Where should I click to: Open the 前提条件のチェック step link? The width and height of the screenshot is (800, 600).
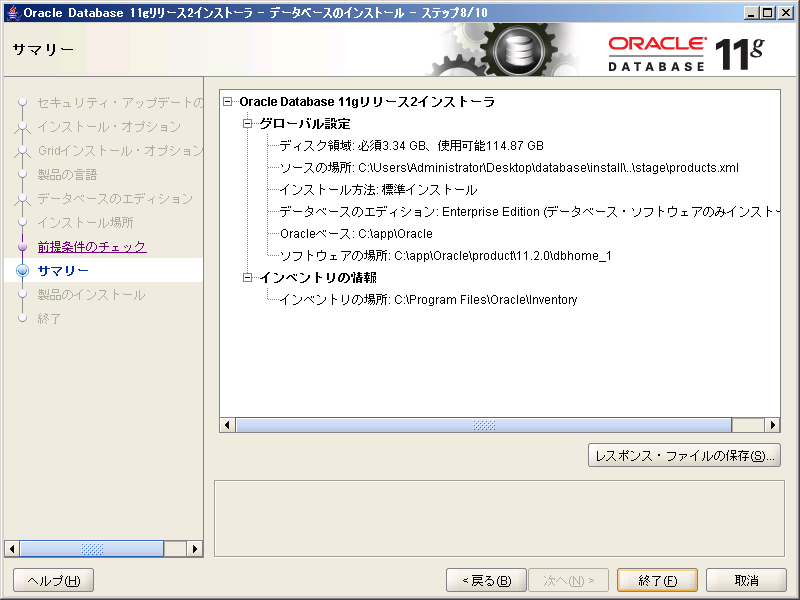click(x=92, y=247)
